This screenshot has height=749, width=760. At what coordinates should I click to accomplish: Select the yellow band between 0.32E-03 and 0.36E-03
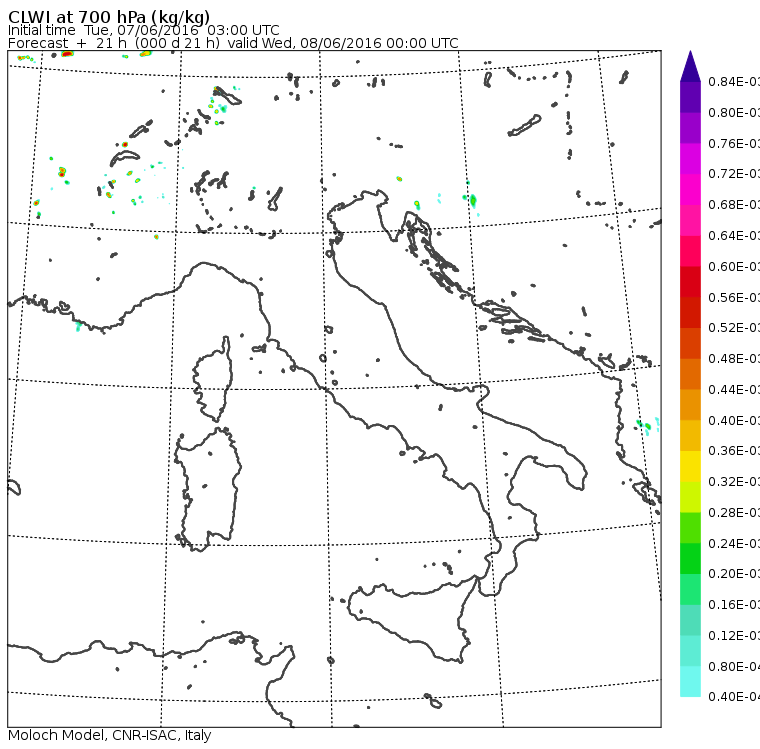[690, 466]
